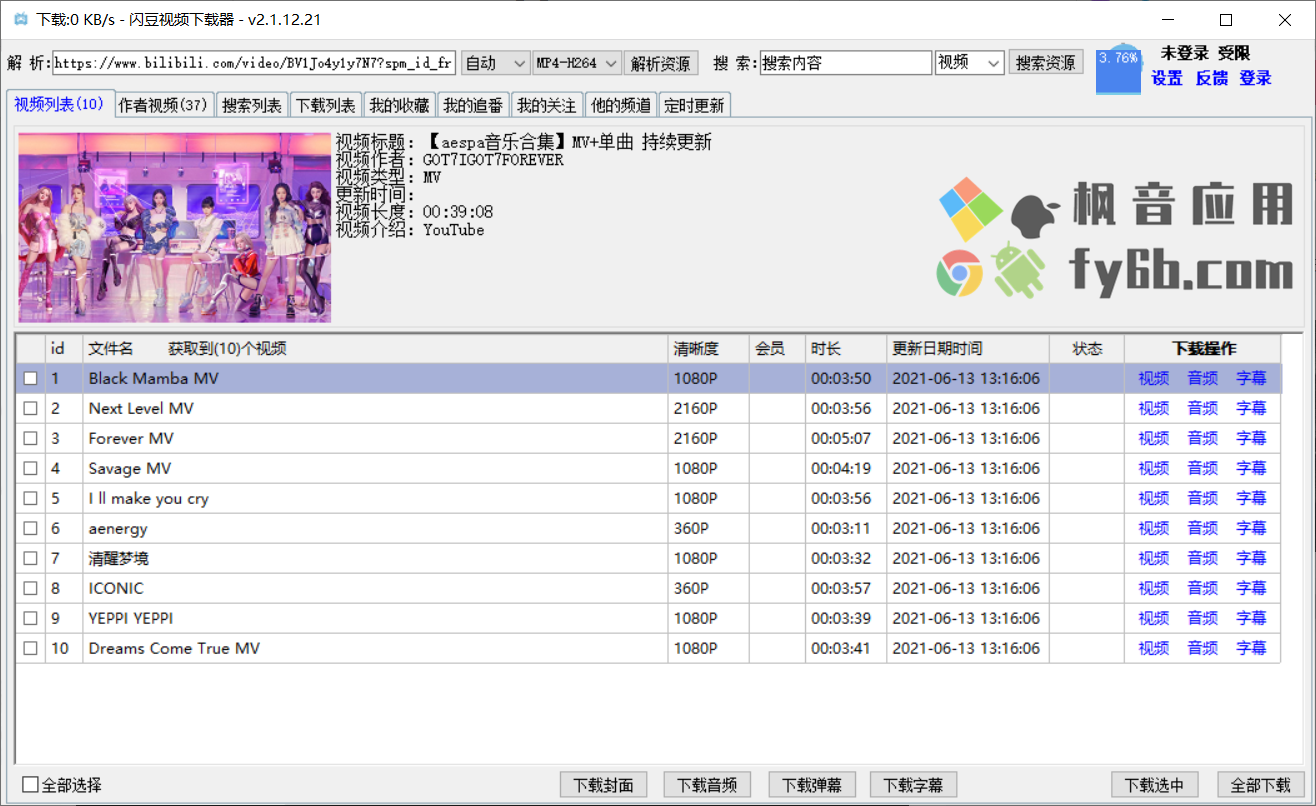The width and height of the screenshot is (1316, 806).
Task: Select the row titled I ll make you cry
Action: [x=648, y=499]
